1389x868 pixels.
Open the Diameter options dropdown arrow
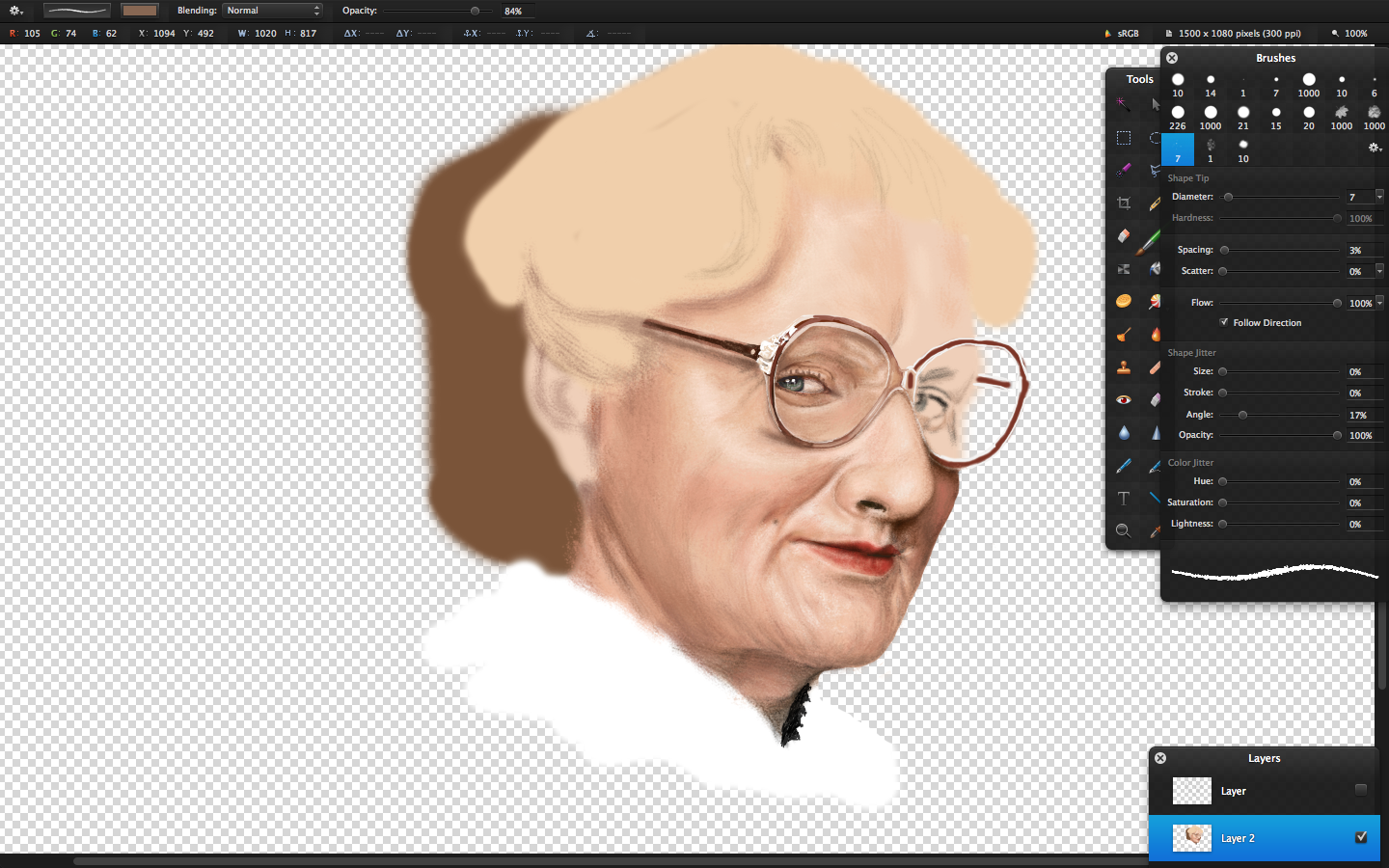pyautogui.click(x=1379, y=196)
